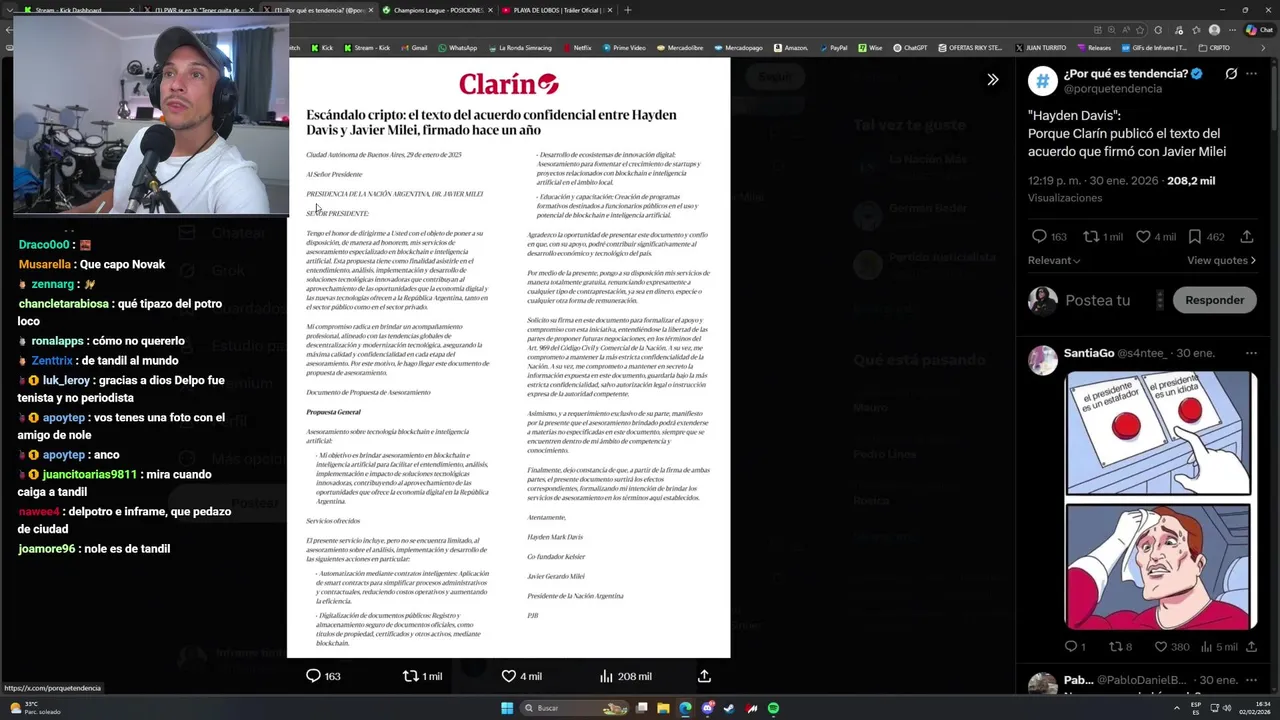The width and height of the screenshot is (1280, 720).
Task: Bookmark the tweet showing 462
Action: tap(1195, 237)
